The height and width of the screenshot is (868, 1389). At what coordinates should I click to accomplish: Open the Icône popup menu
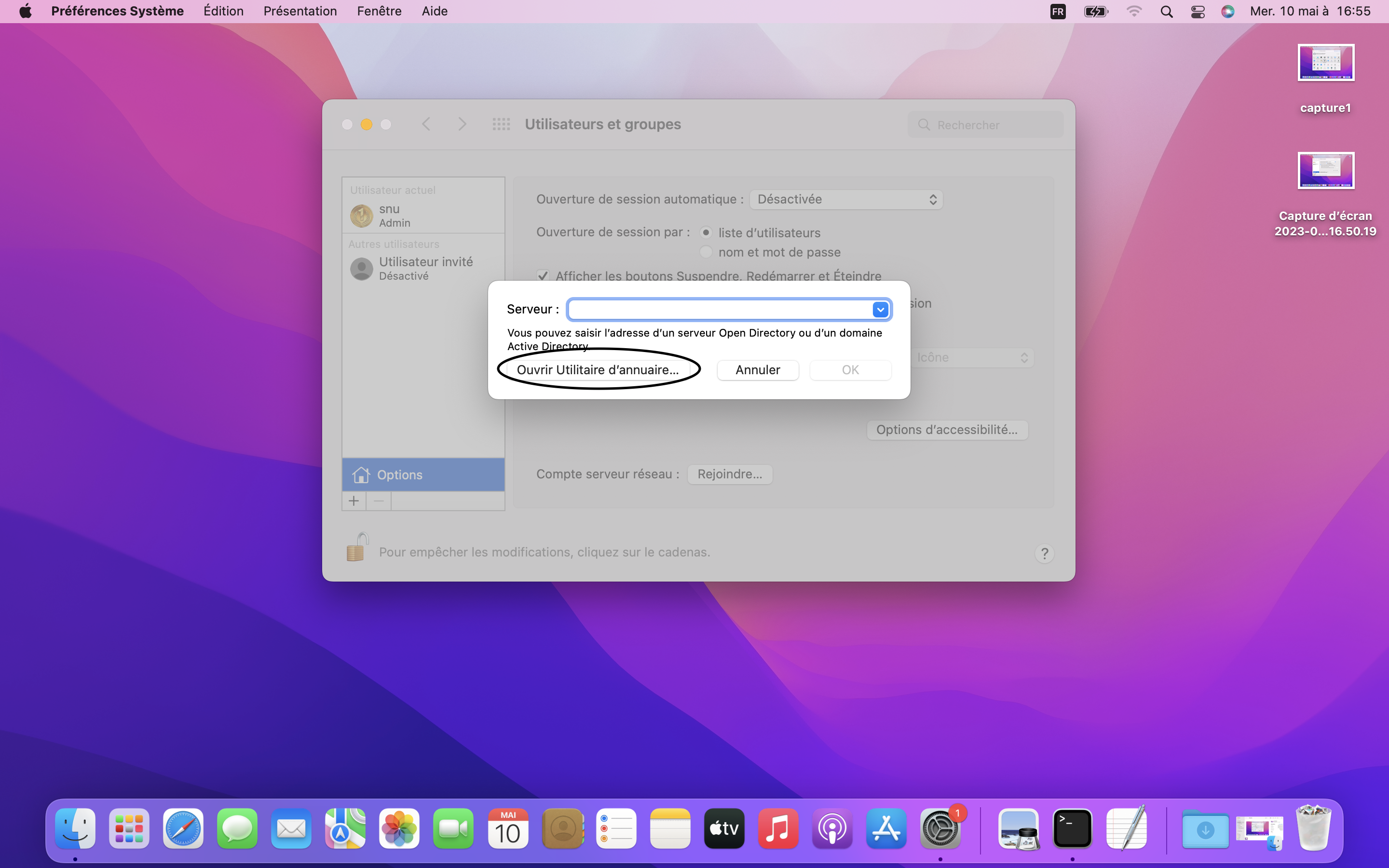[x=972, y=358]
